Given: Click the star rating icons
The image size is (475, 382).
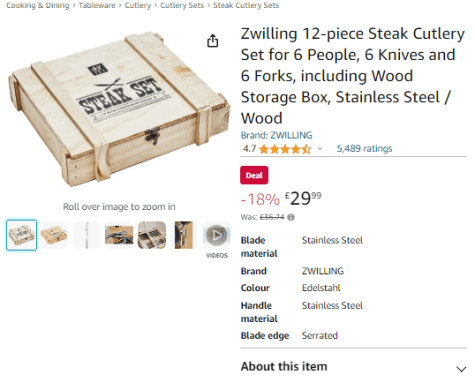Looking at the screenshot, I should pyautogui.click(x=285, y=149).
